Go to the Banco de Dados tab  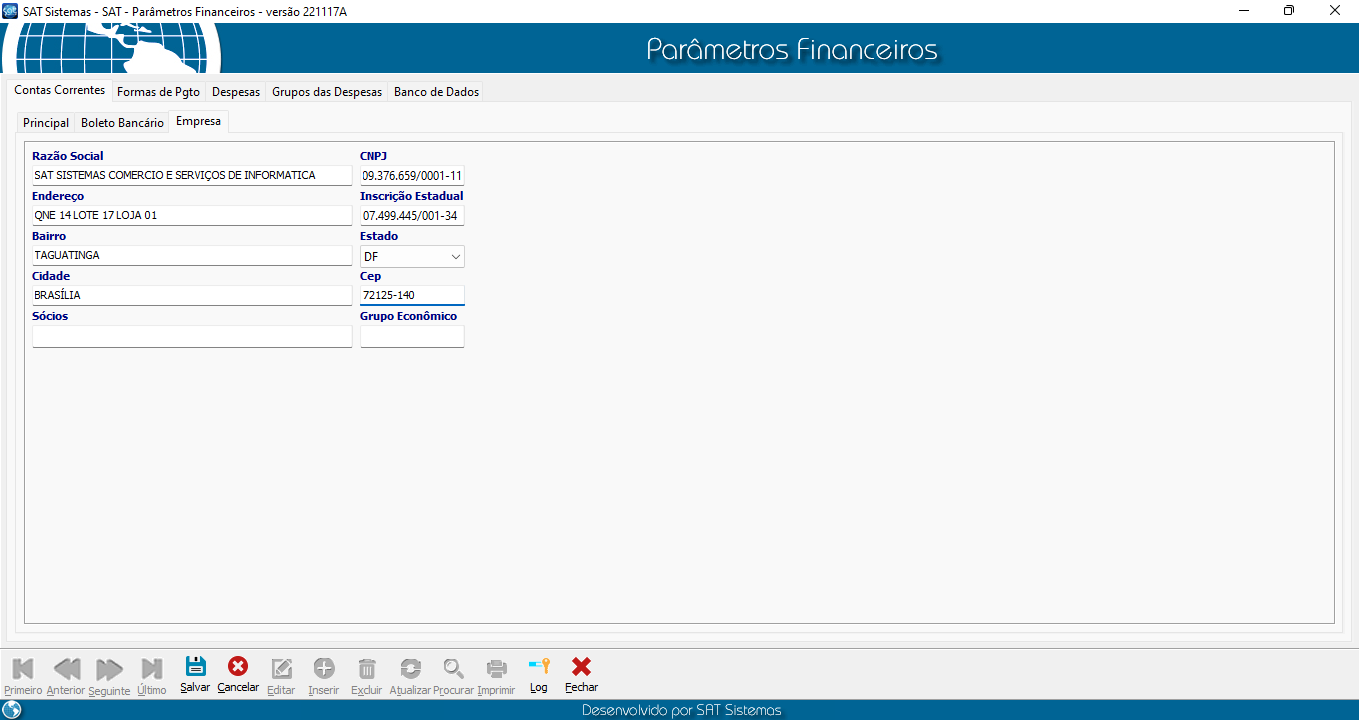436,92
